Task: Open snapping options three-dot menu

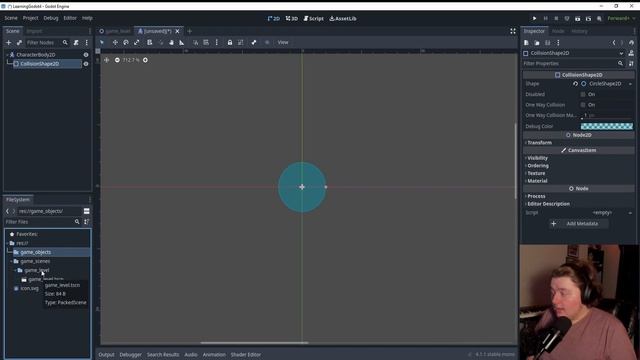Action: [217, 42]
